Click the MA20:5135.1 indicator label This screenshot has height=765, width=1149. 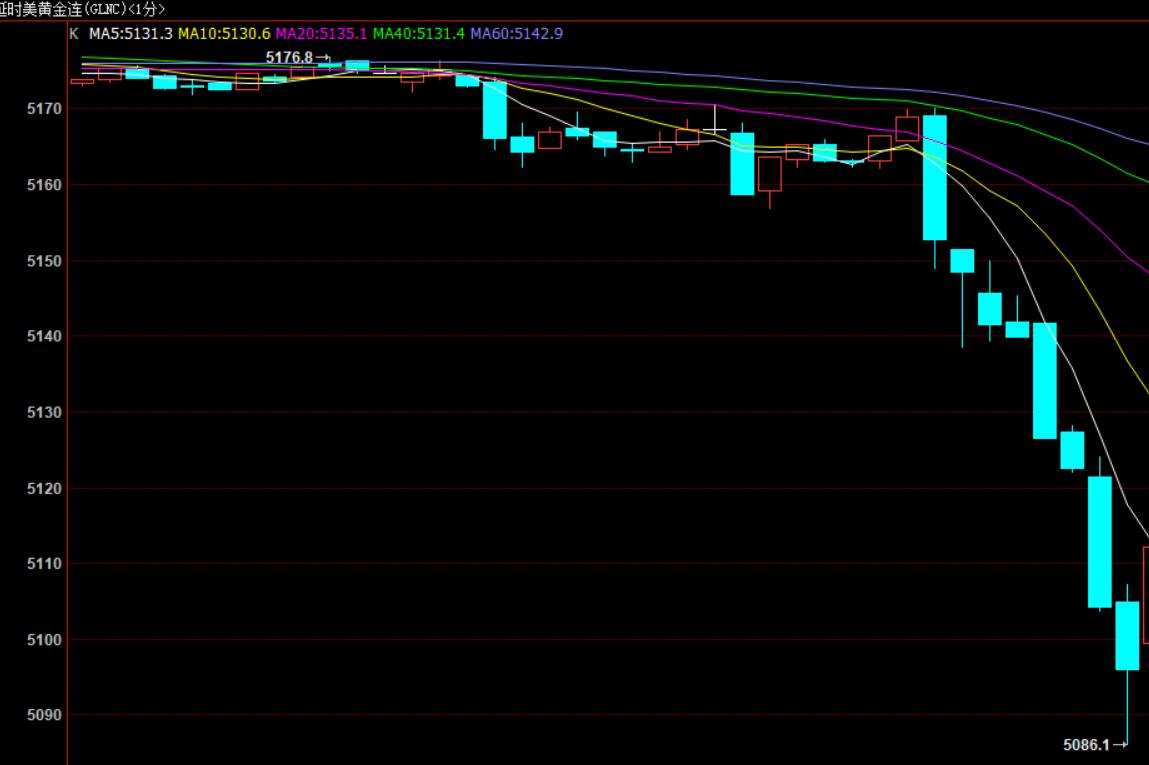[x=321, y=34]
